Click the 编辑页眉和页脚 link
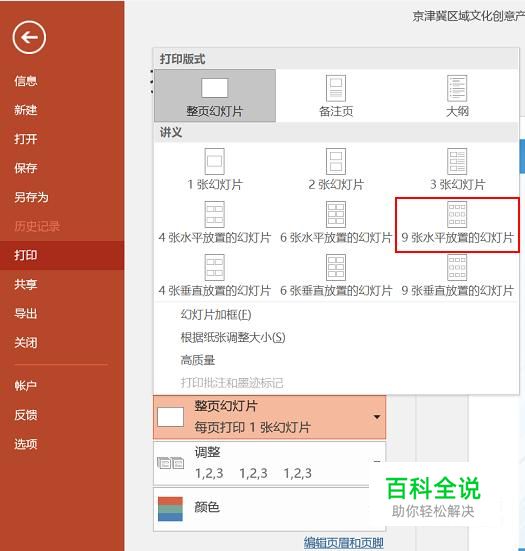 pos(343,542)
